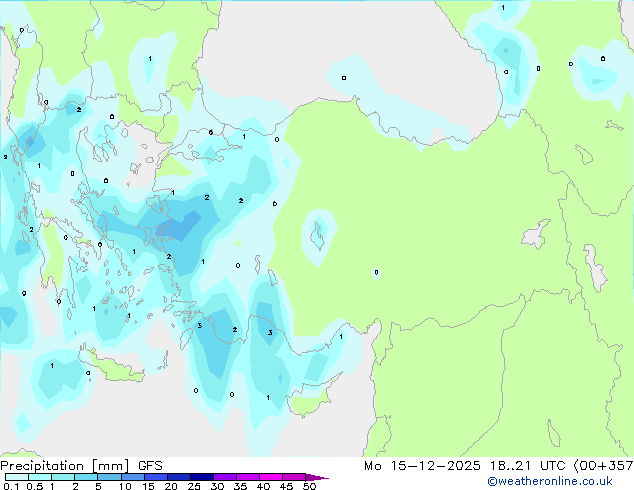Click the "45" legend value
The width and height of the screenshot is (634, 490).
pos(286,486)
